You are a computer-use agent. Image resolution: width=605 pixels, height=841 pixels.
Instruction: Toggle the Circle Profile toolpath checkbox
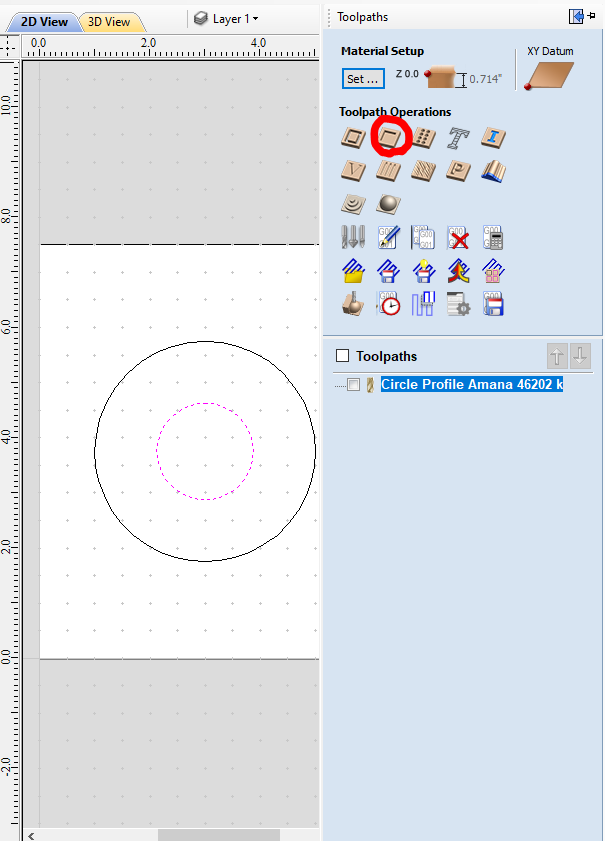coord(353,385)
